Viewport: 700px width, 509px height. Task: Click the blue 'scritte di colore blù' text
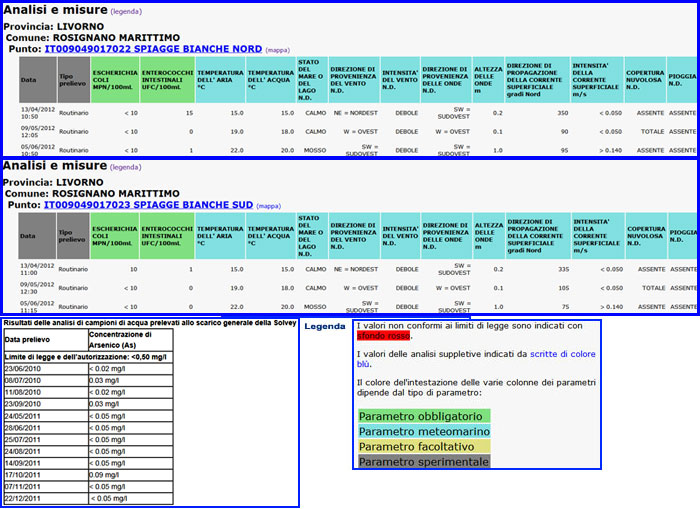(x=476, y=359)
